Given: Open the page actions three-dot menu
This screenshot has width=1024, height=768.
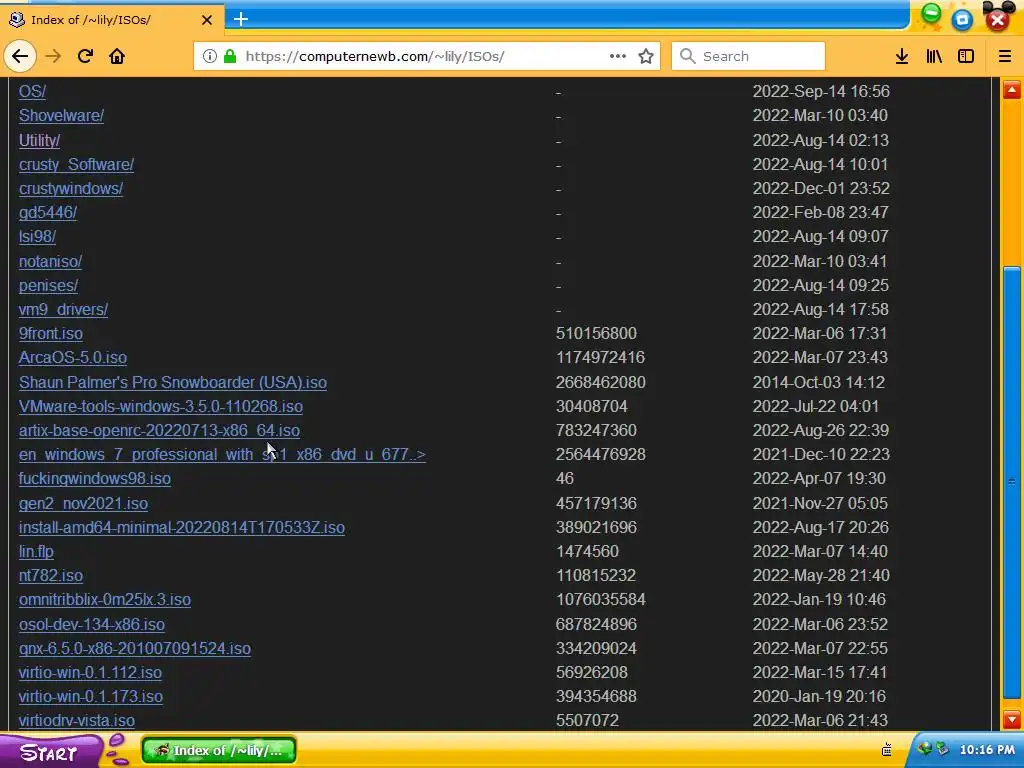Looking at the screenshot, I should [618, 56].
